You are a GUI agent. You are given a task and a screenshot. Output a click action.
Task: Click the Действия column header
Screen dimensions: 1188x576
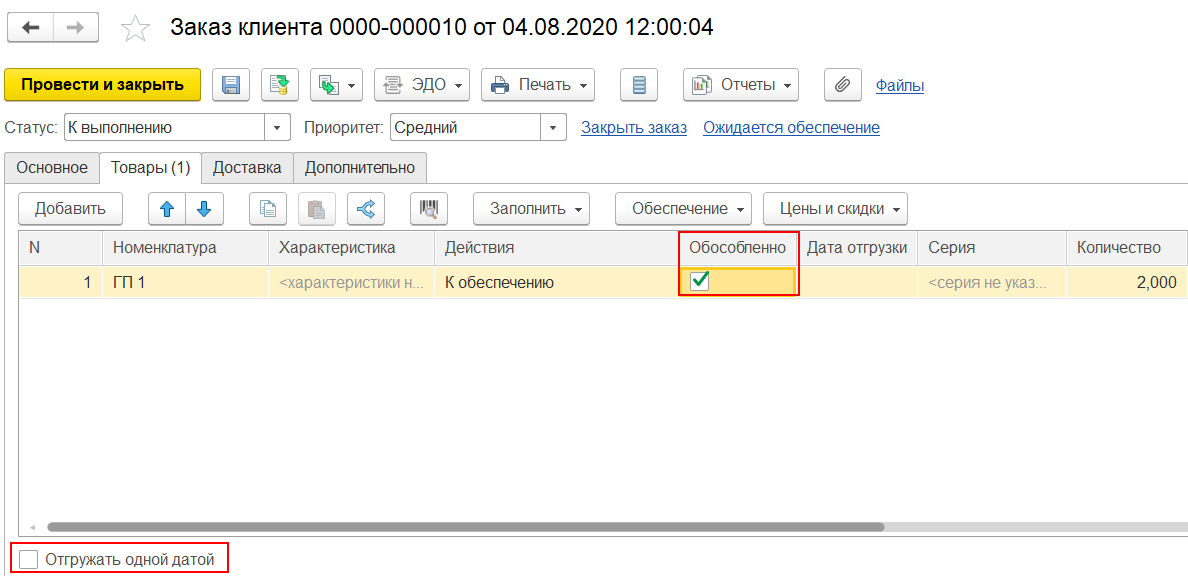click(x=557, y=248)
